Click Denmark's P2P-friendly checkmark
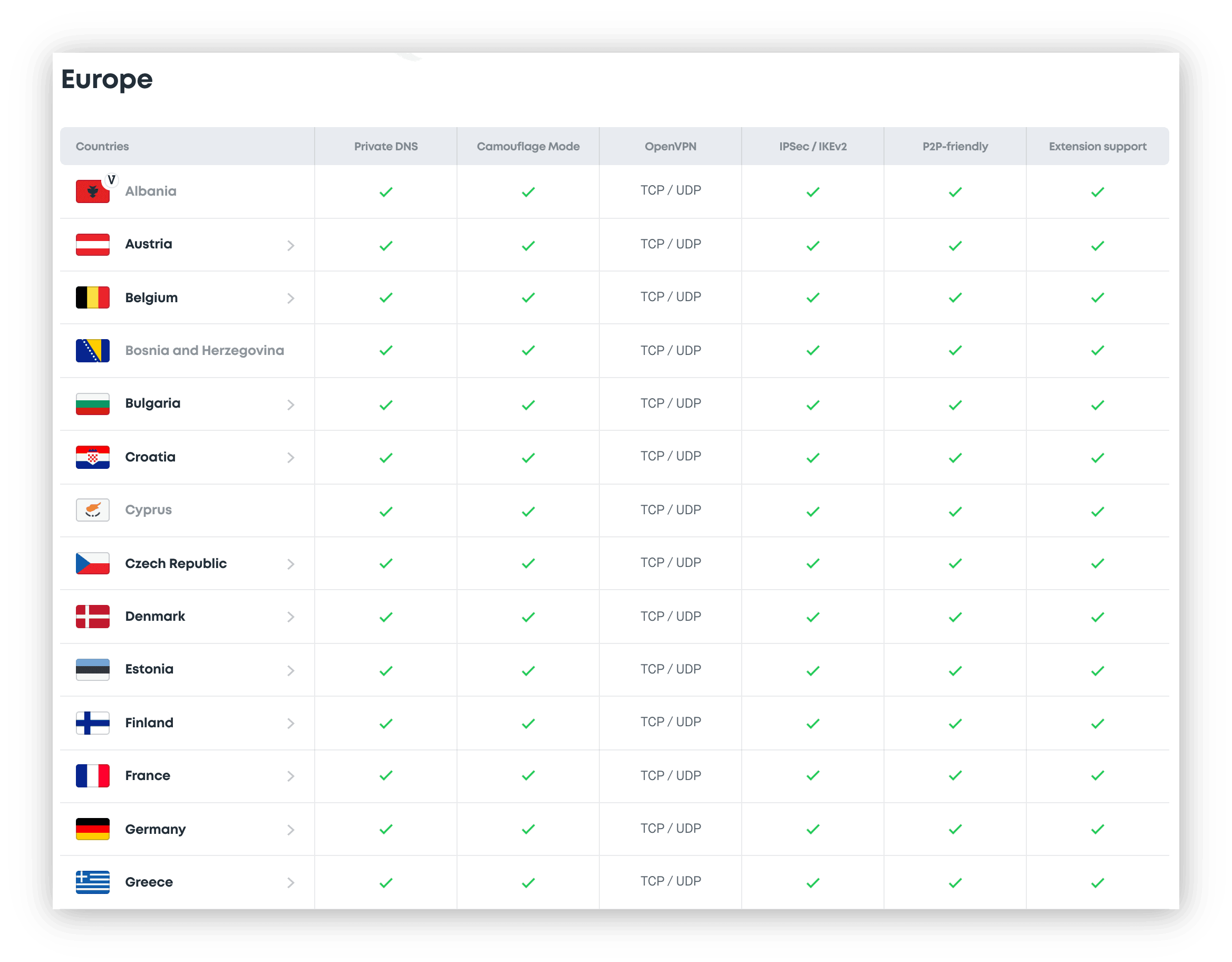This screenshot has height=962, width=1232. [x=955, y=617]
